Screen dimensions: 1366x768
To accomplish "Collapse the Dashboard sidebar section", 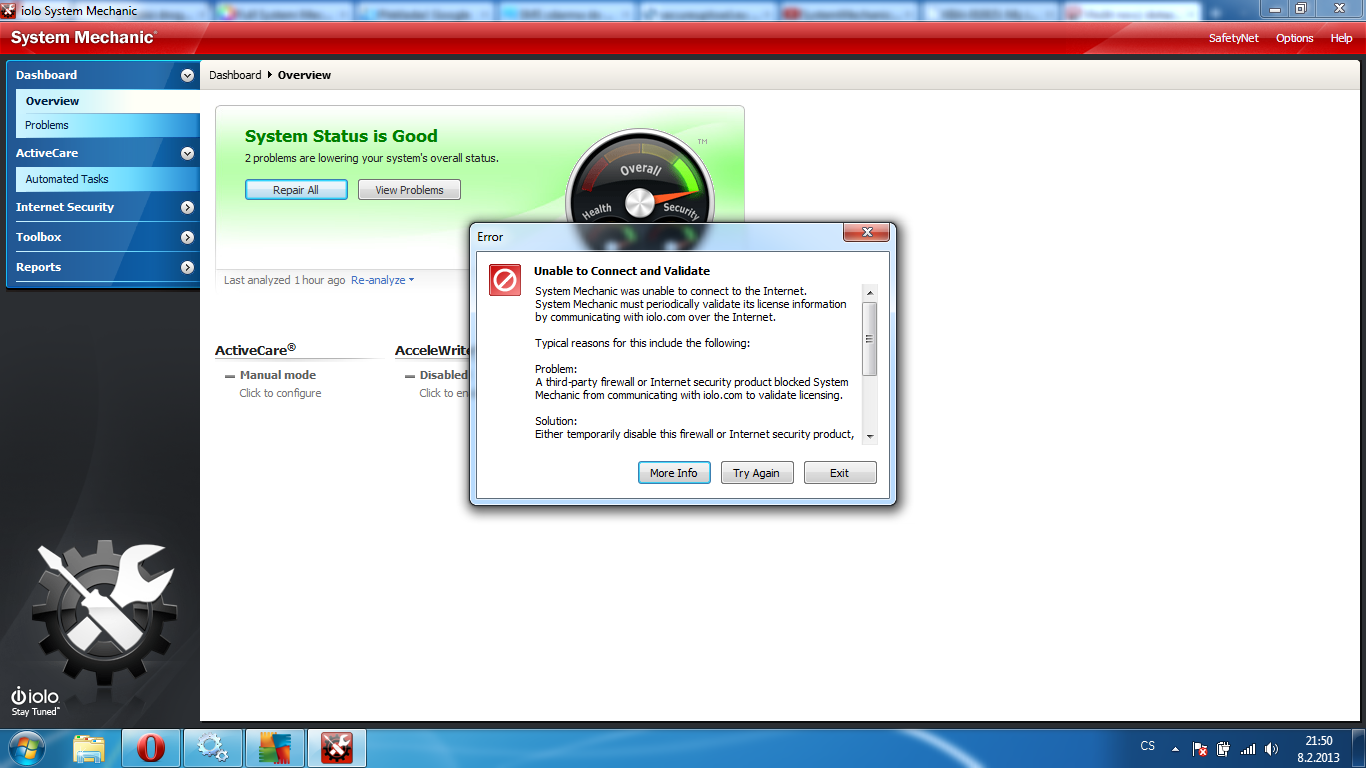I will (x=187, y=75).
